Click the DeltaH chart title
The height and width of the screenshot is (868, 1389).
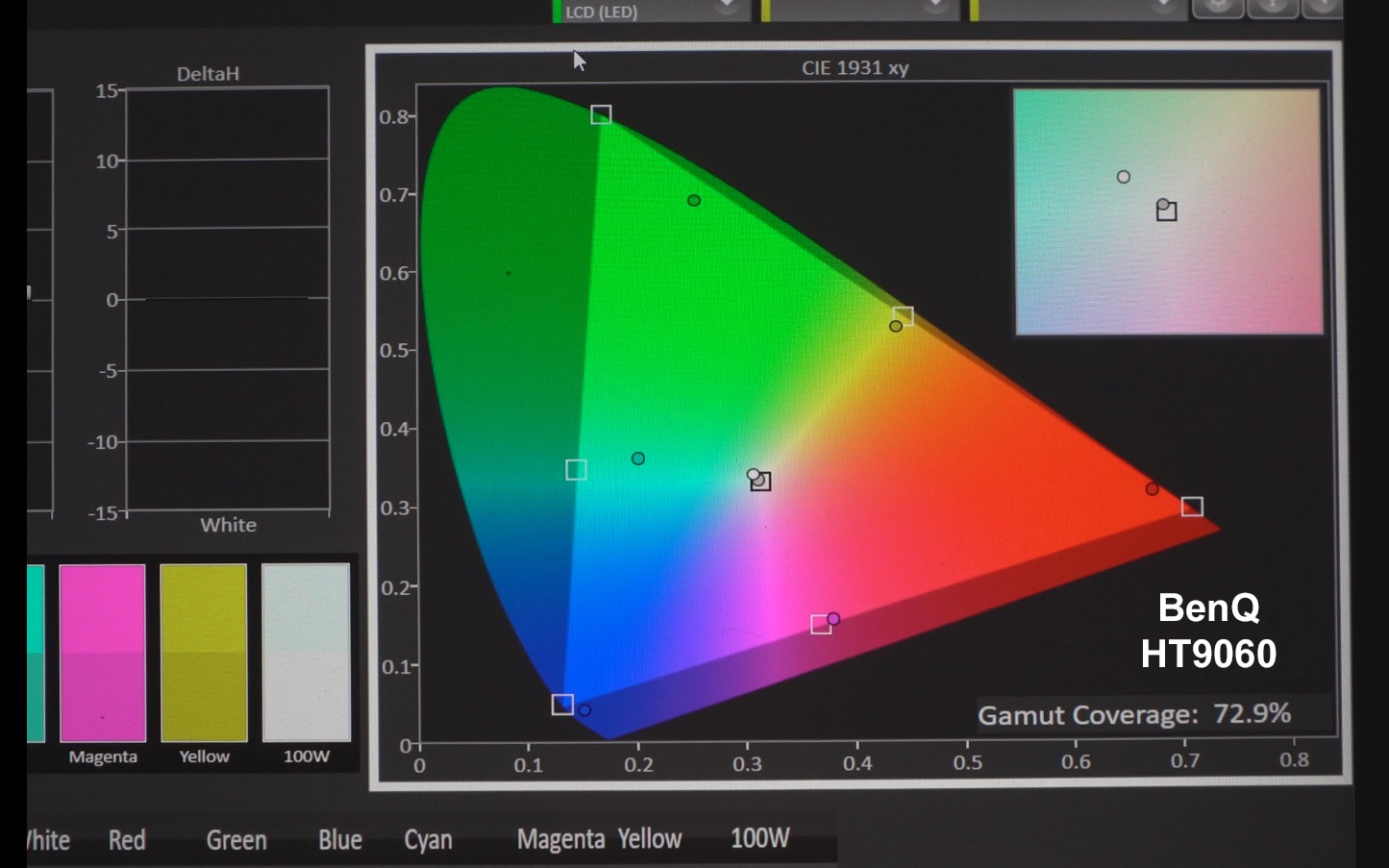[x=208, y=73]
